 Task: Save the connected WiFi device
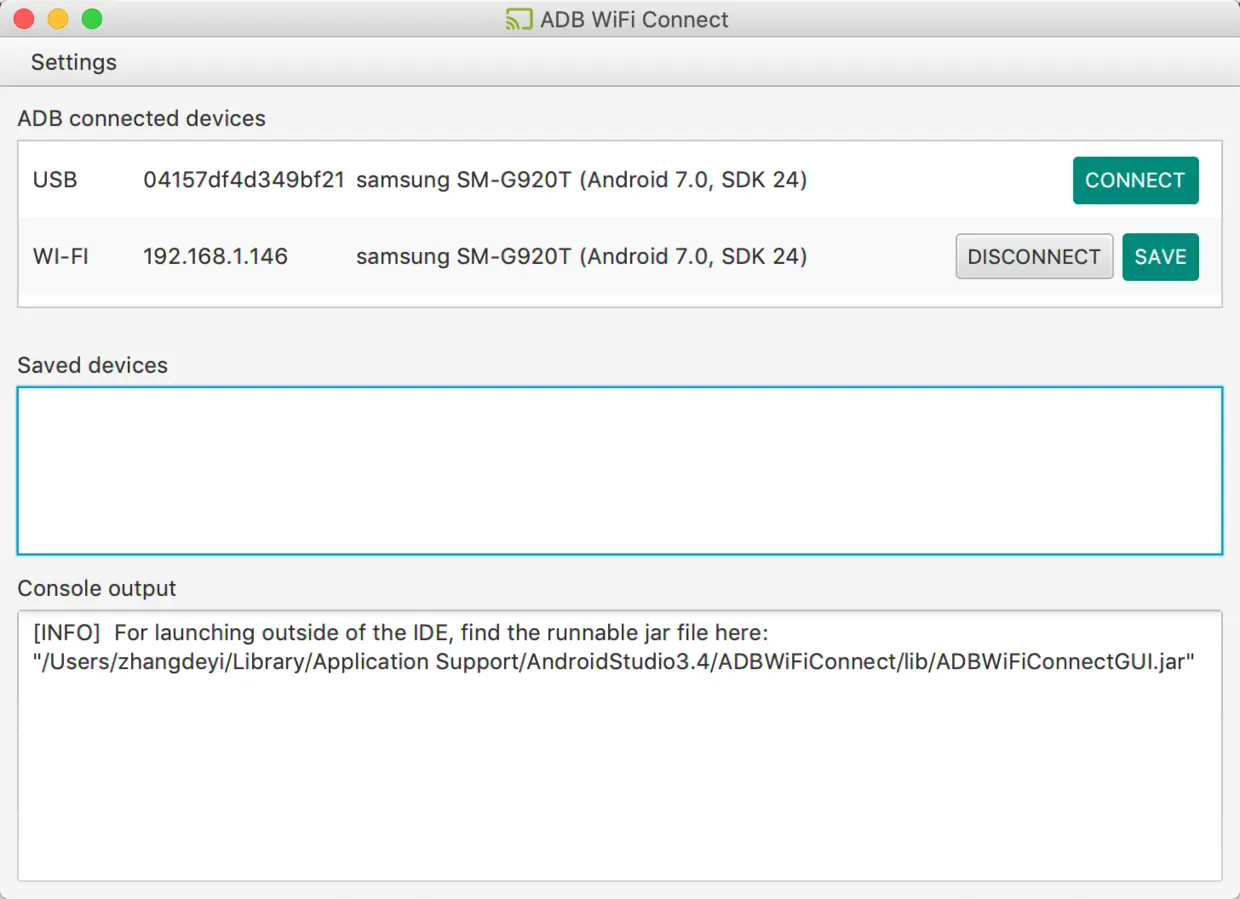click(1160, 256)
